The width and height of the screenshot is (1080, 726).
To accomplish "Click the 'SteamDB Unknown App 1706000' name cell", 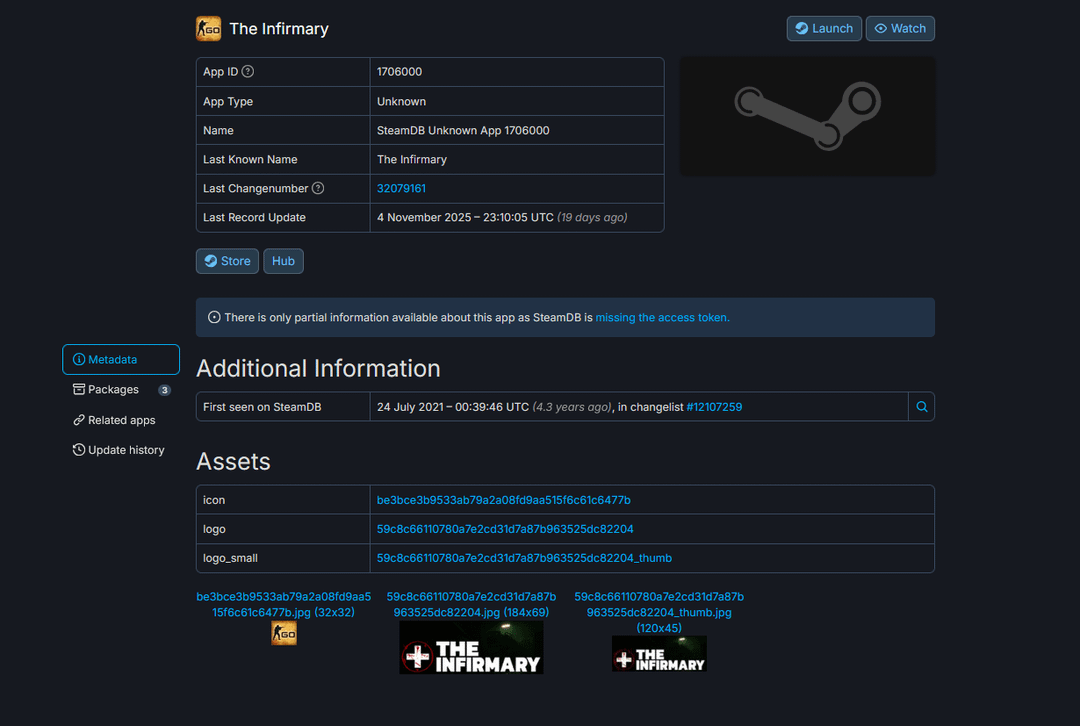I will tap(517, 130).
